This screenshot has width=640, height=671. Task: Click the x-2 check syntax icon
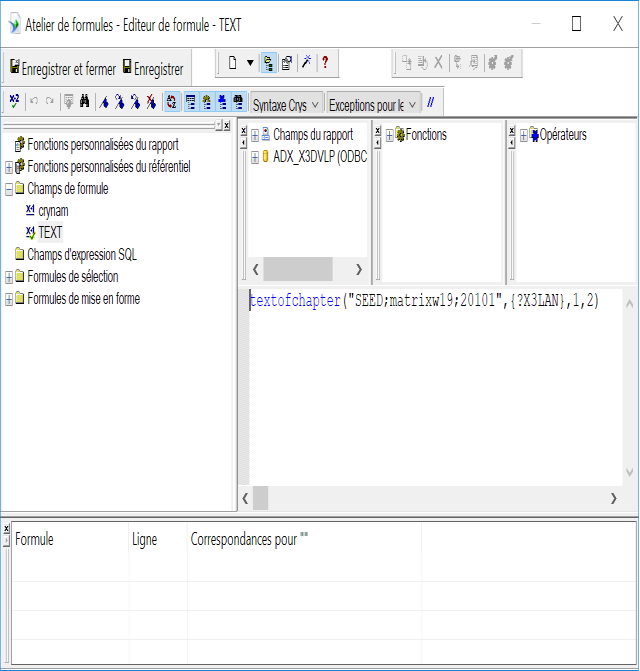pyautogui.click(x=14, y=101)
